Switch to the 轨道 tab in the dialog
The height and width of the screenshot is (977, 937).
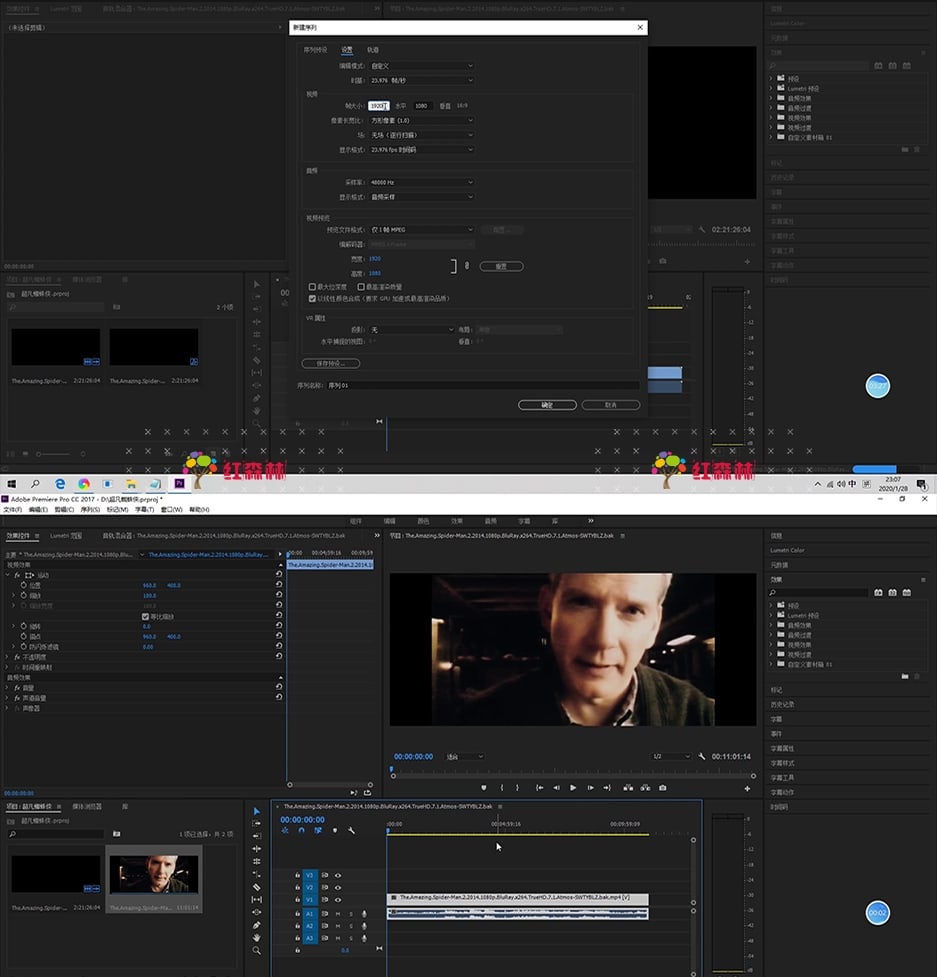(373, 50)
